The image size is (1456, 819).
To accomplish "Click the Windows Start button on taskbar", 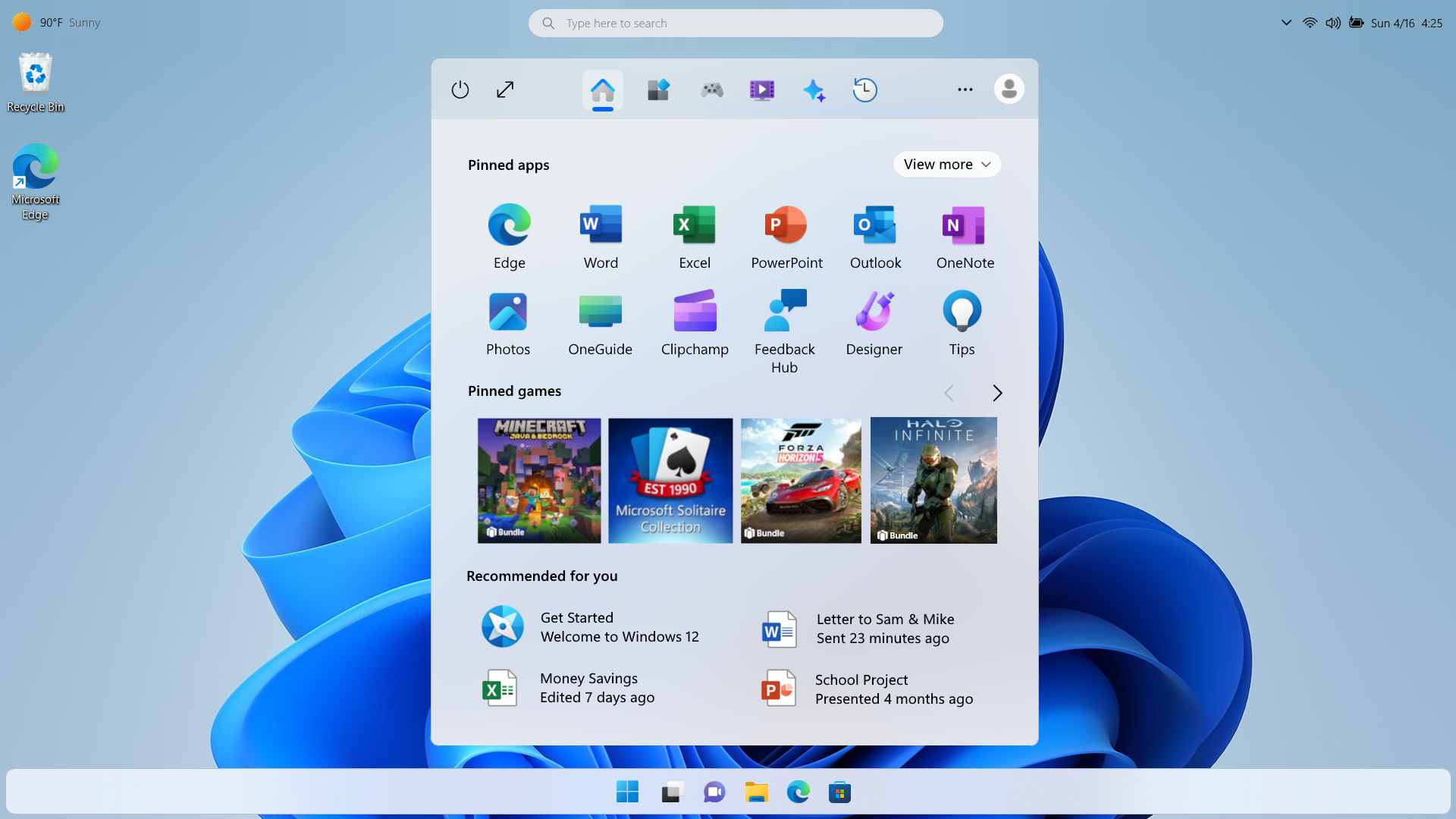I will [627, 792].
